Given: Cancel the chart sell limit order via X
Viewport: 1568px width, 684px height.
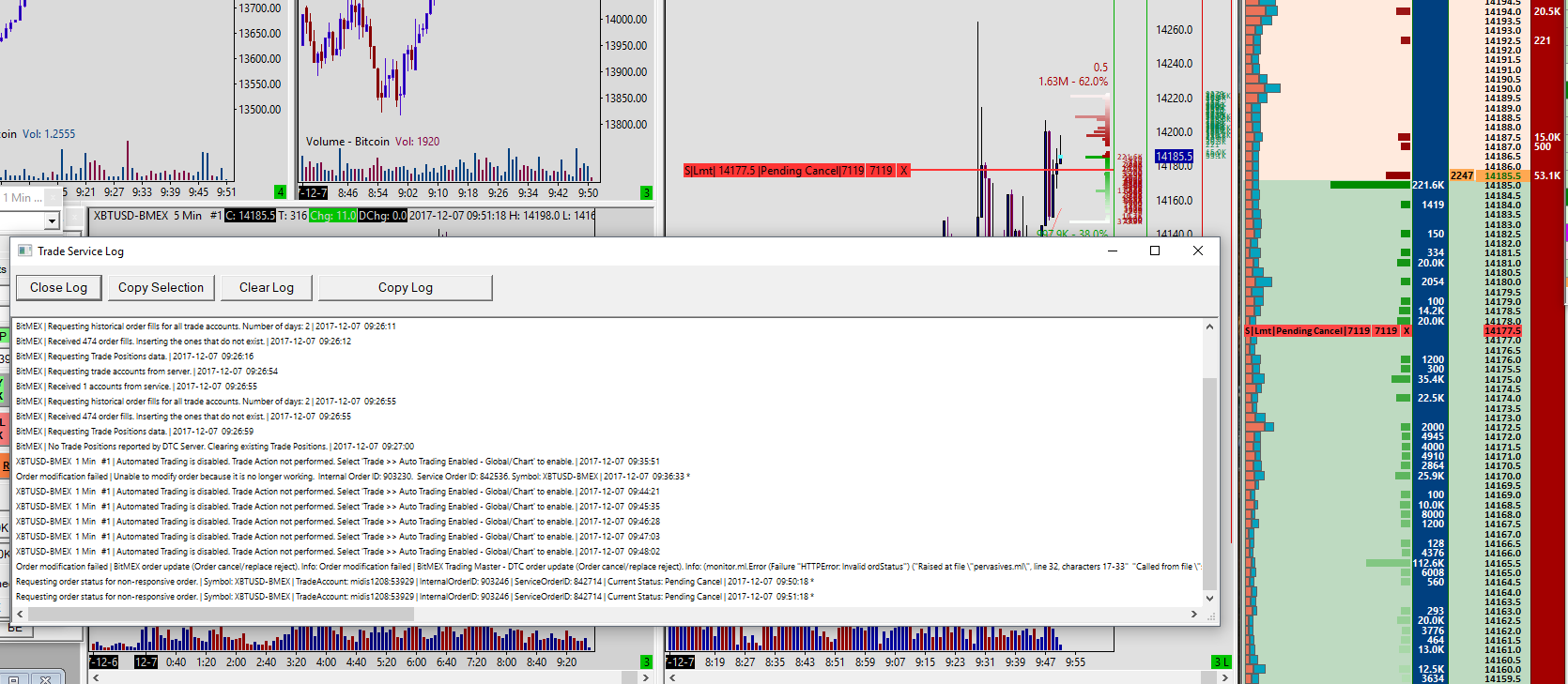Looking at the screenshot, I should pyautogui.click(x=904, y=171).
